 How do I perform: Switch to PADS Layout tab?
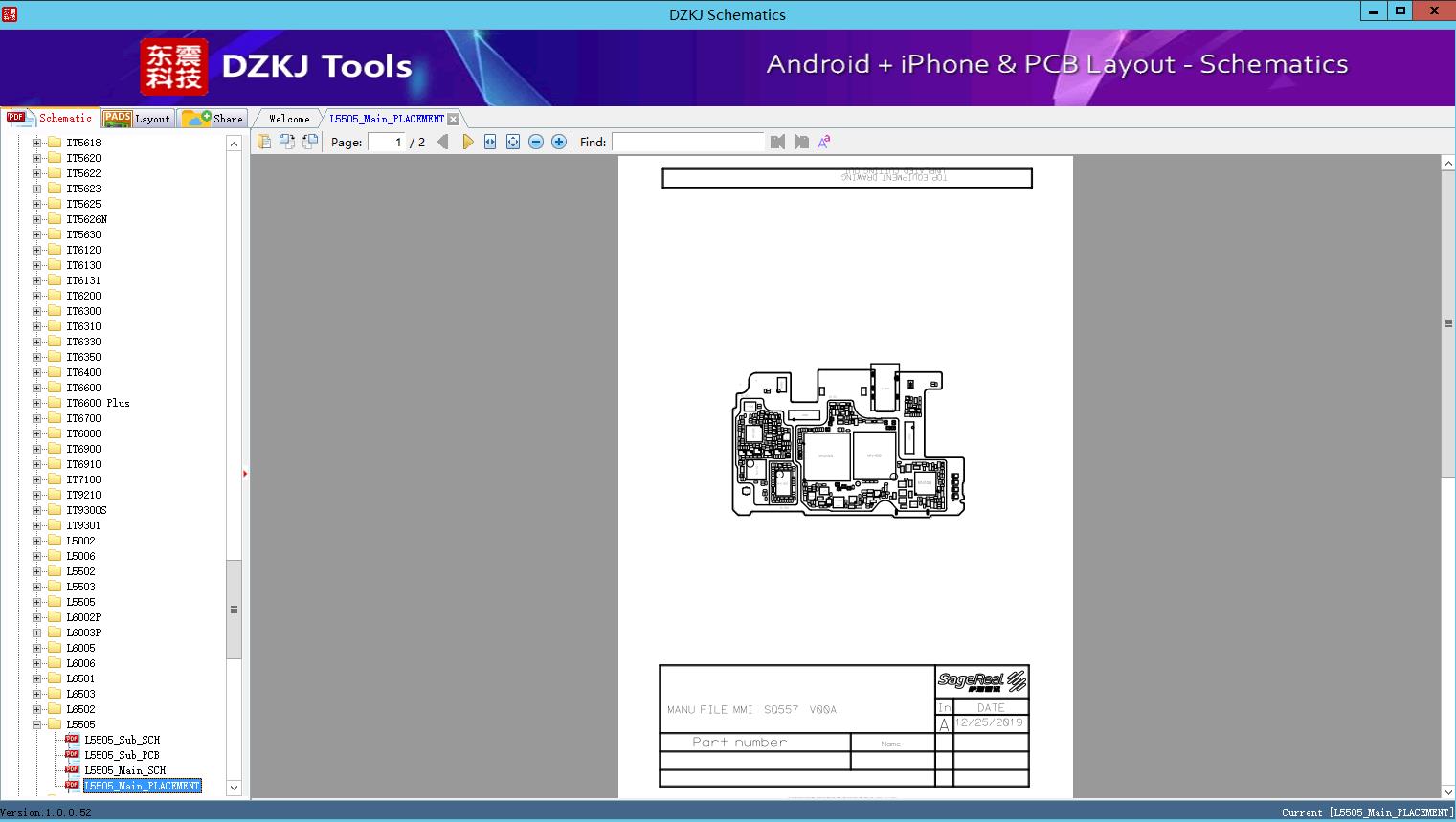138,119
